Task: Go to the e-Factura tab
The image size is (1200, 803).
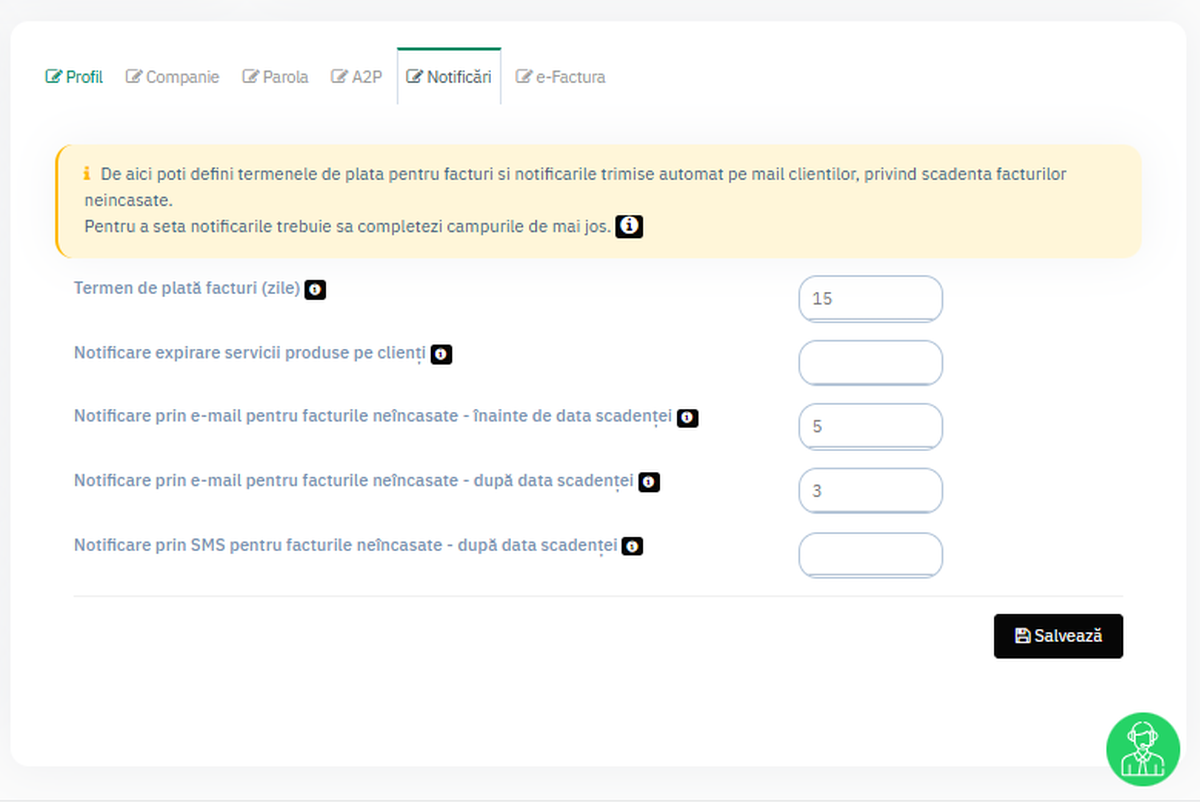Action: click(x=560, y=77)
